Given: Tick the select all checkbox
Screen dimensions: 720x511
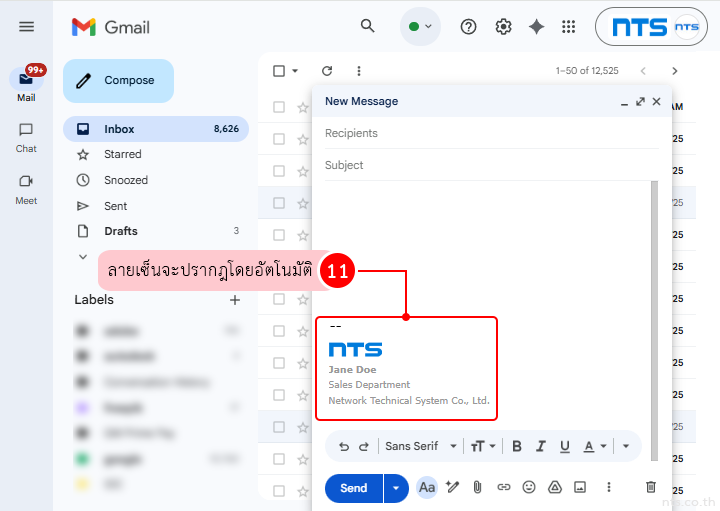Looking at the screenshot, I should tap(279, 71).
